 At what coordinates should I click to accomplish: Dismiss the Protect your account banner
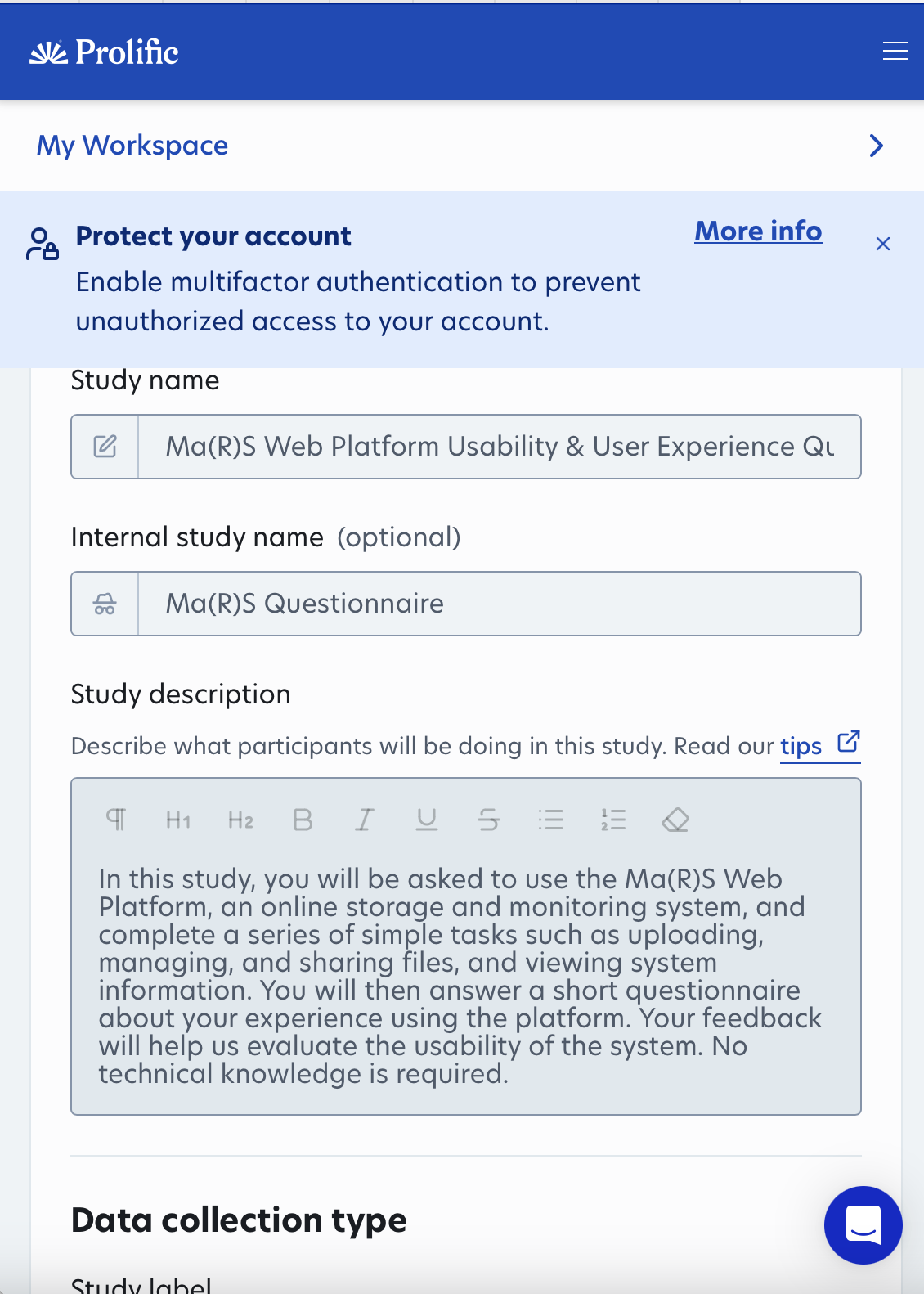(882, 244)
